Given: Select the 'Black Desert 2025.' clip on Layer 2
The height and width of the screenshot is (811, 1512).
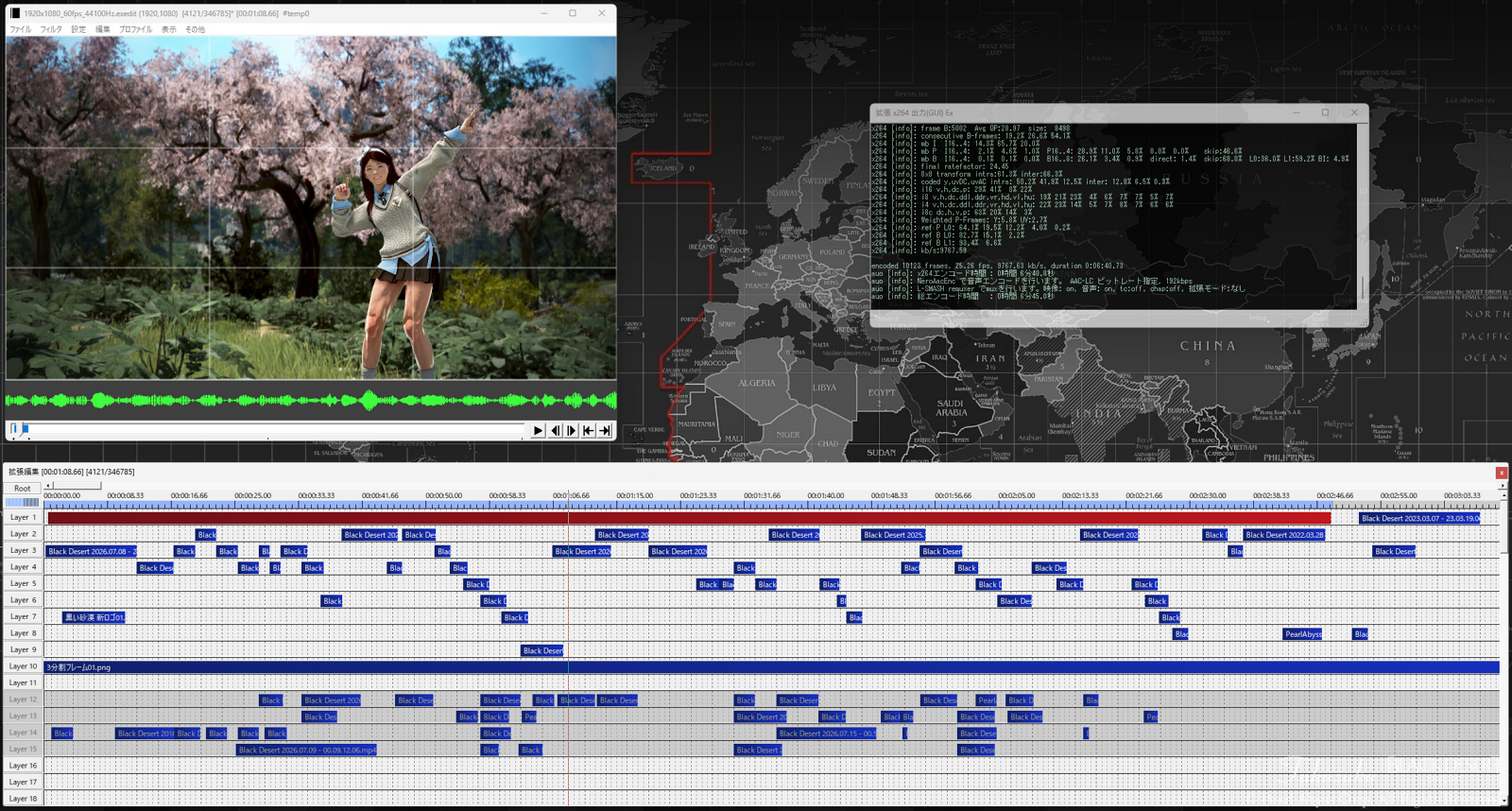Looking at the screenshot, I should (x=893, y=535).
